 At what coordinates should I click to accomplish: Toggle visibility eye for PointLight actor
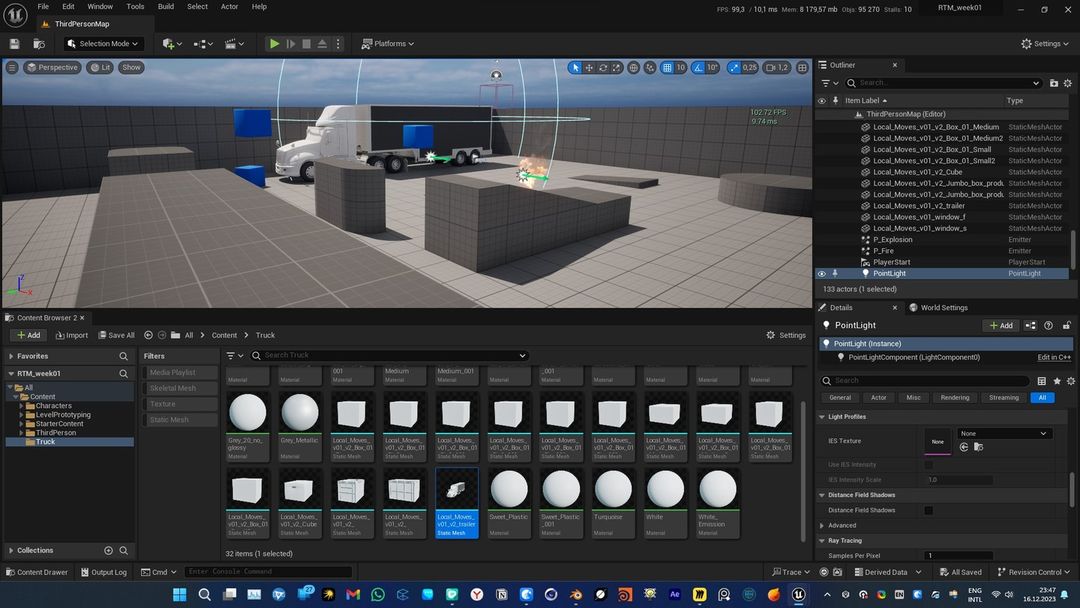click(x=822, y=273)
